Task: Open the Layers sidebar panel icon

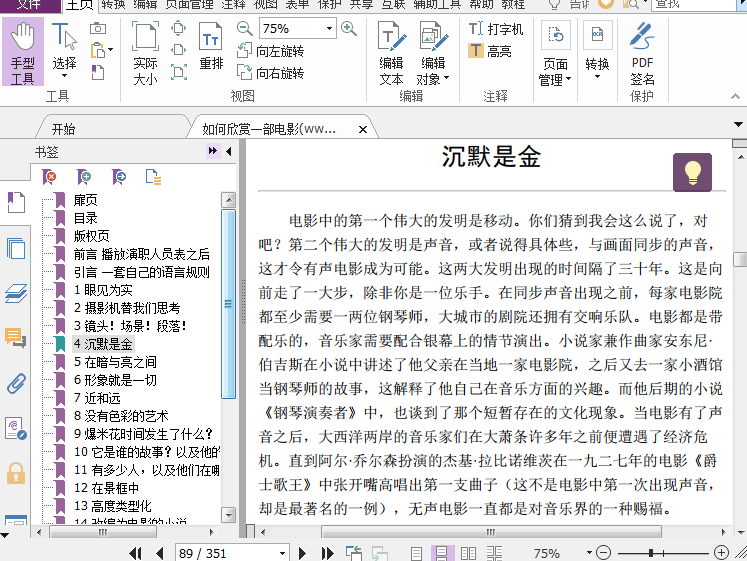Action: click(x=16, y=293)
